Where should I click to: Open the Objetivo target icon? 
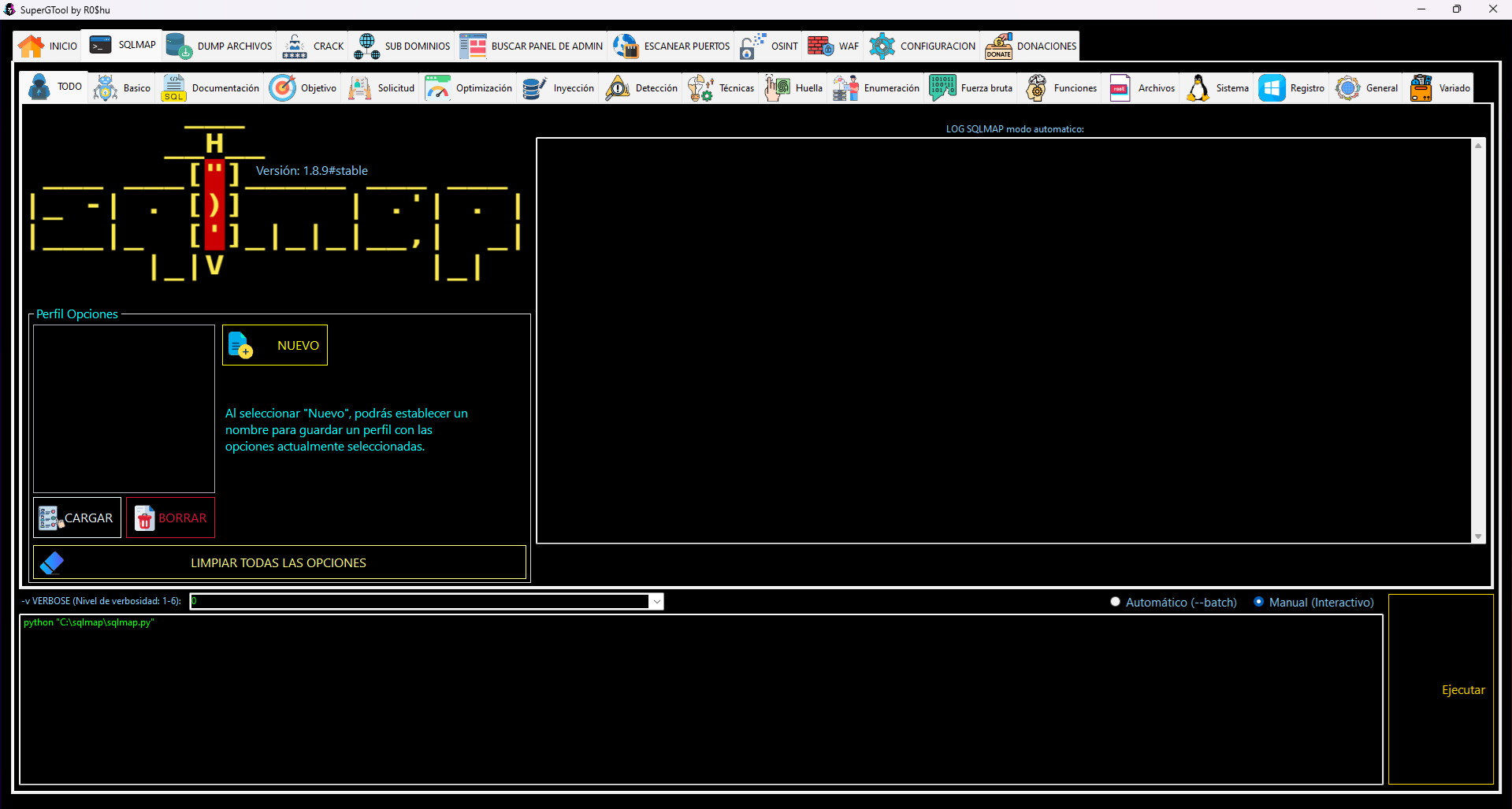click(x=283, y=88)
